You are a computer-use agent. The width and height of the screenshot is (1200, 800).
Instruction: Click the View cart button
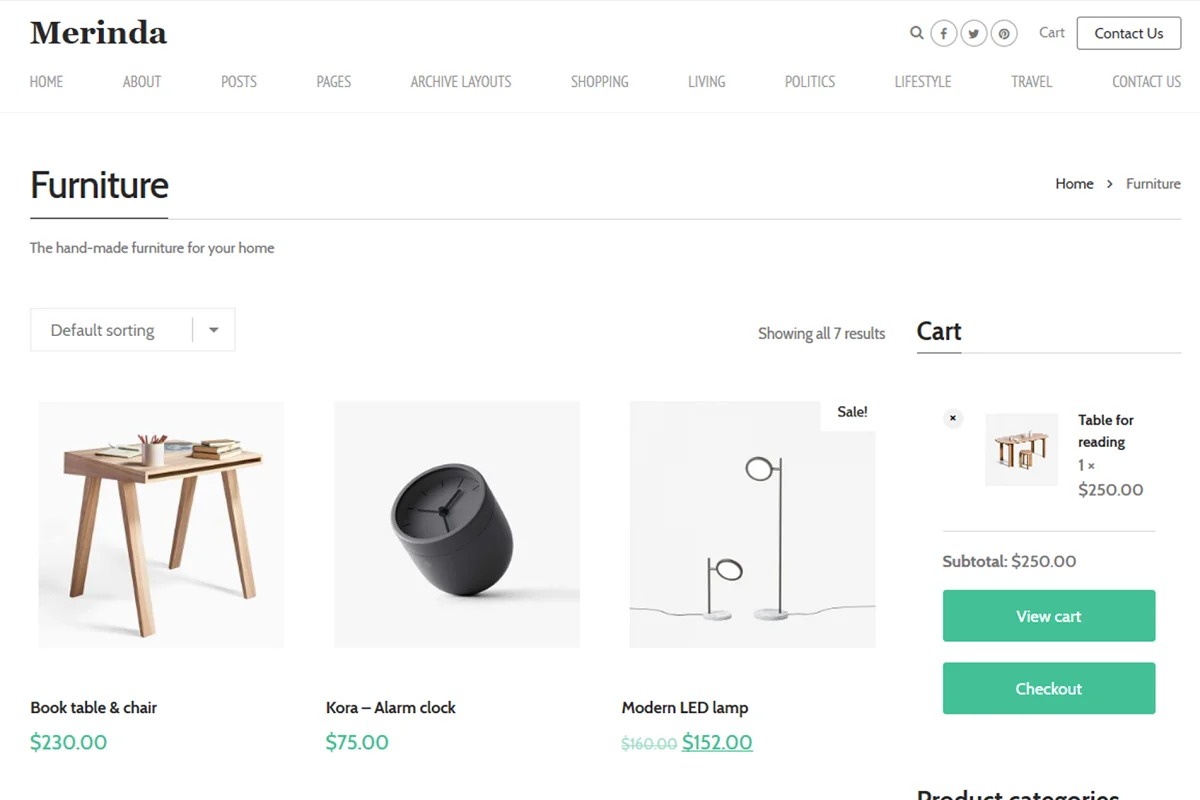1048,616
